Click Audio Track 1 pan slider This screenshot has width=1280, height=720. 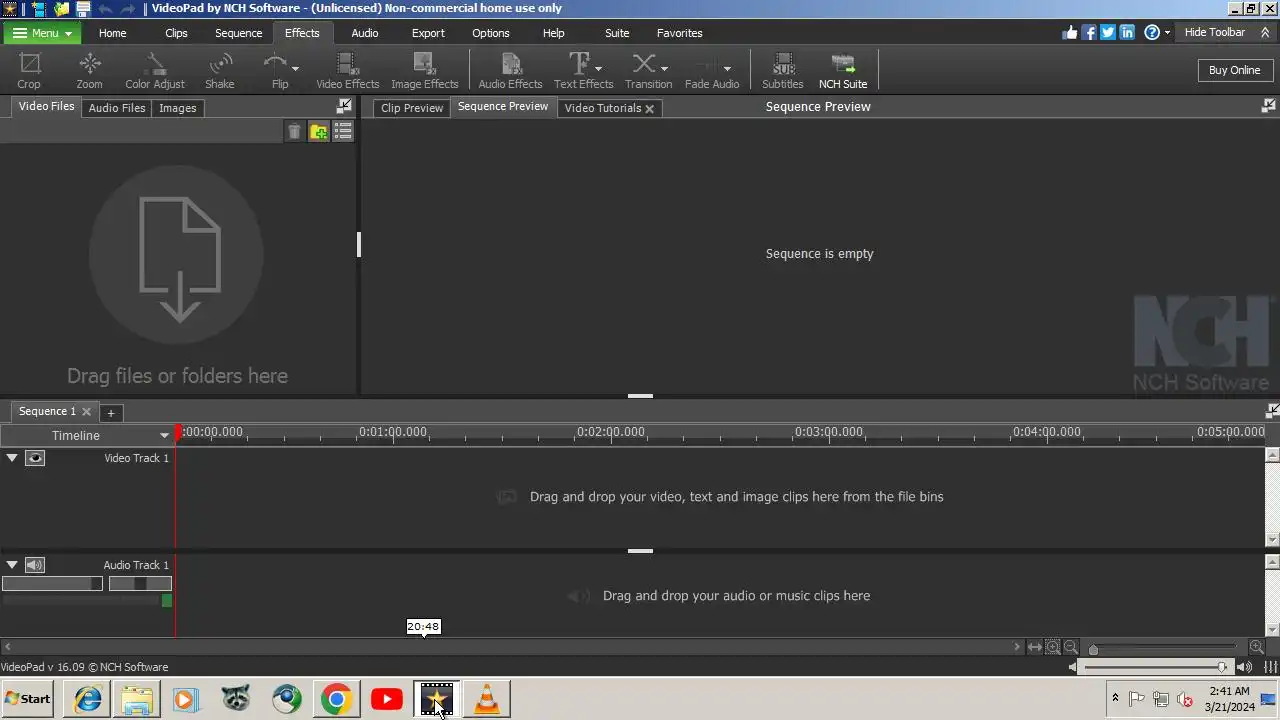click(x=140, y=584)
